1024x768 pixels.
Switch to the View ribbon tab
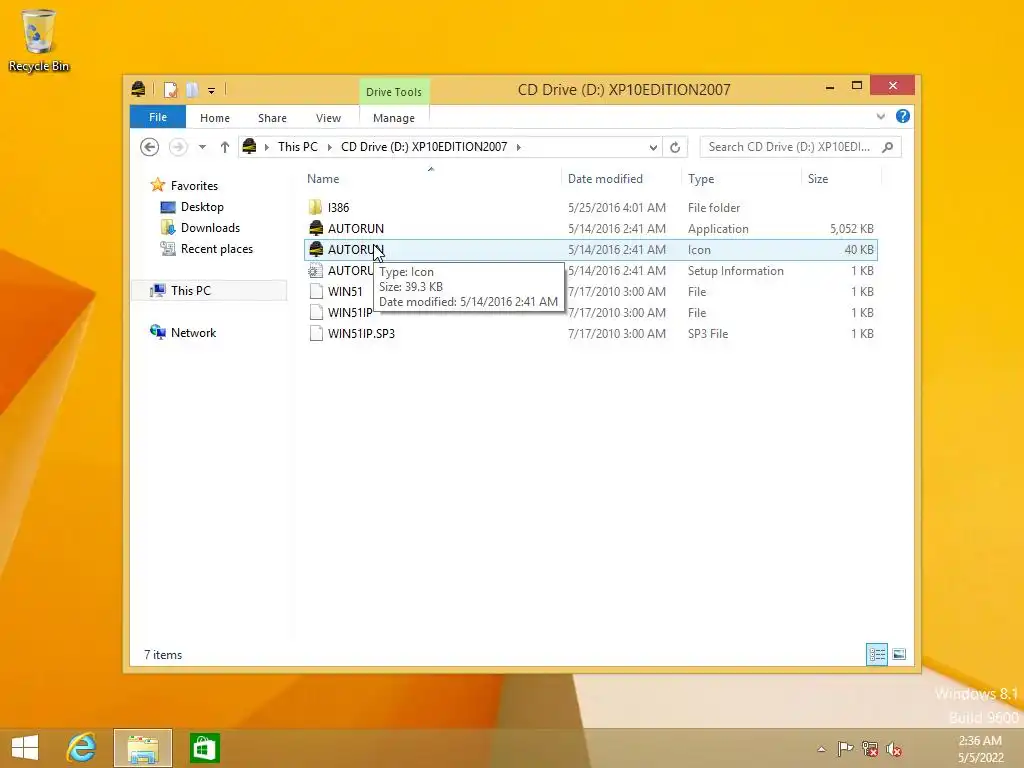[x=328, y=118]
